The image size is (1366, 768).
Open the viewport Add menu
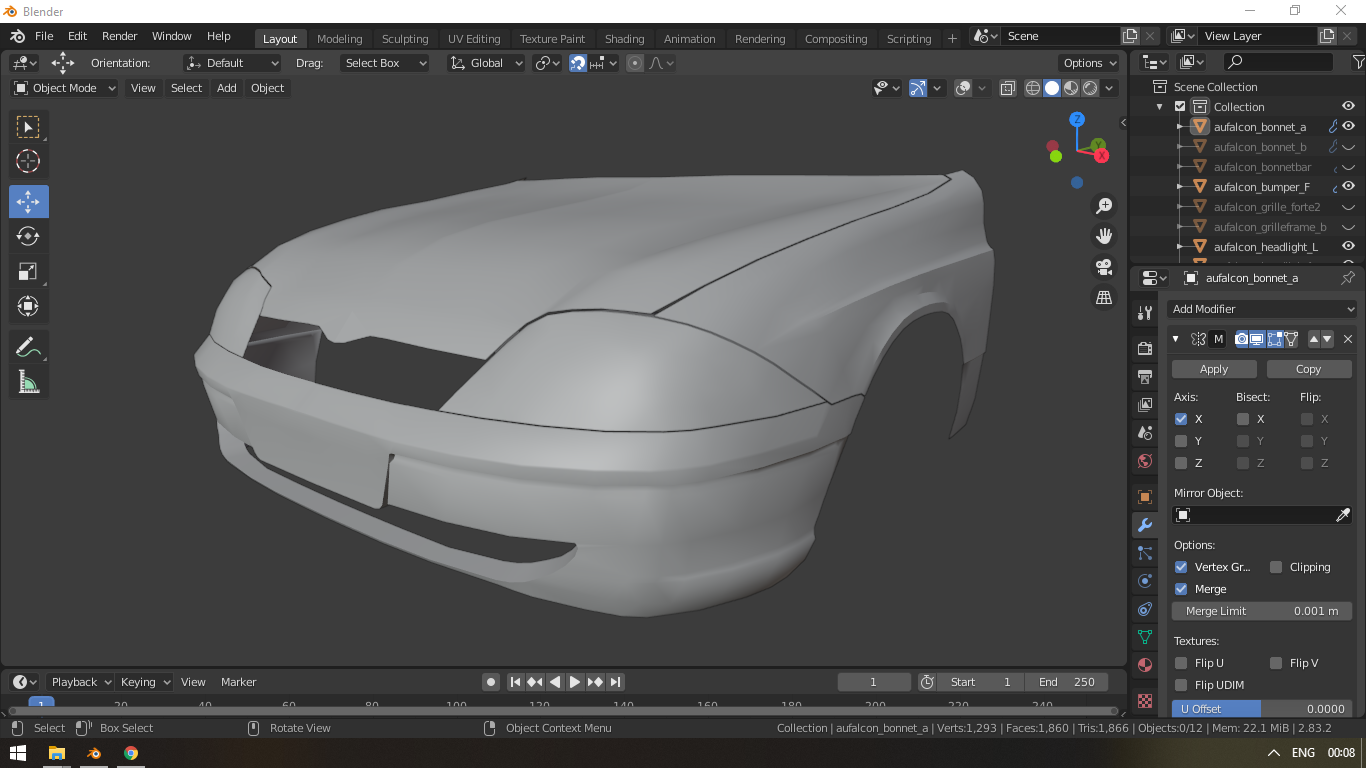click(227, 88)
